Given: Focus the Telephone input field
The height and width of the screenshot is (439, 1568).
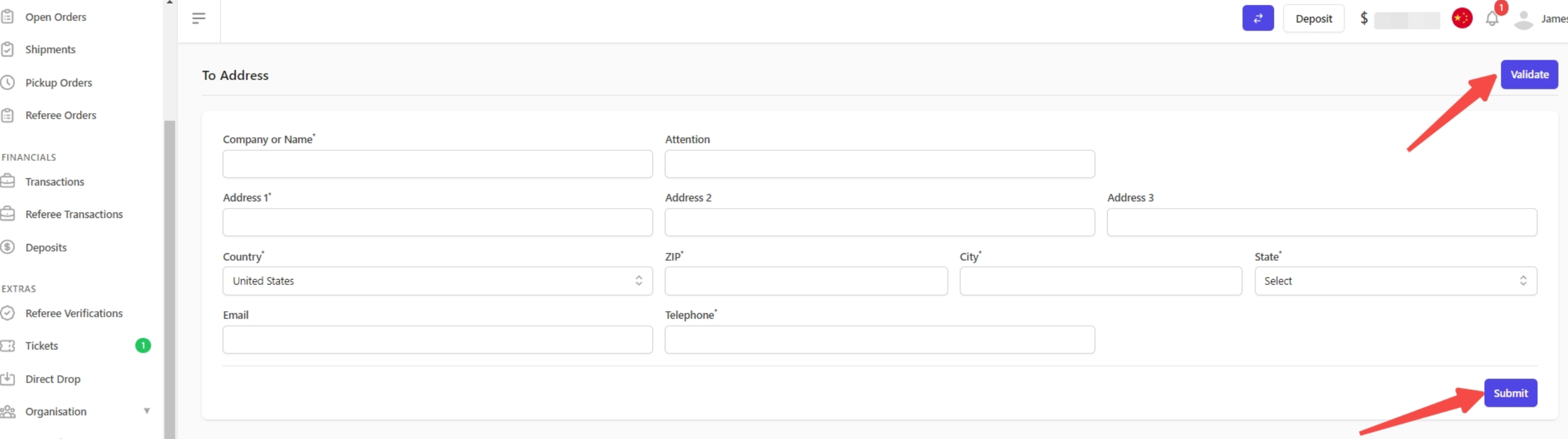Looking at the screenshot, I should [x=880, y=340].
